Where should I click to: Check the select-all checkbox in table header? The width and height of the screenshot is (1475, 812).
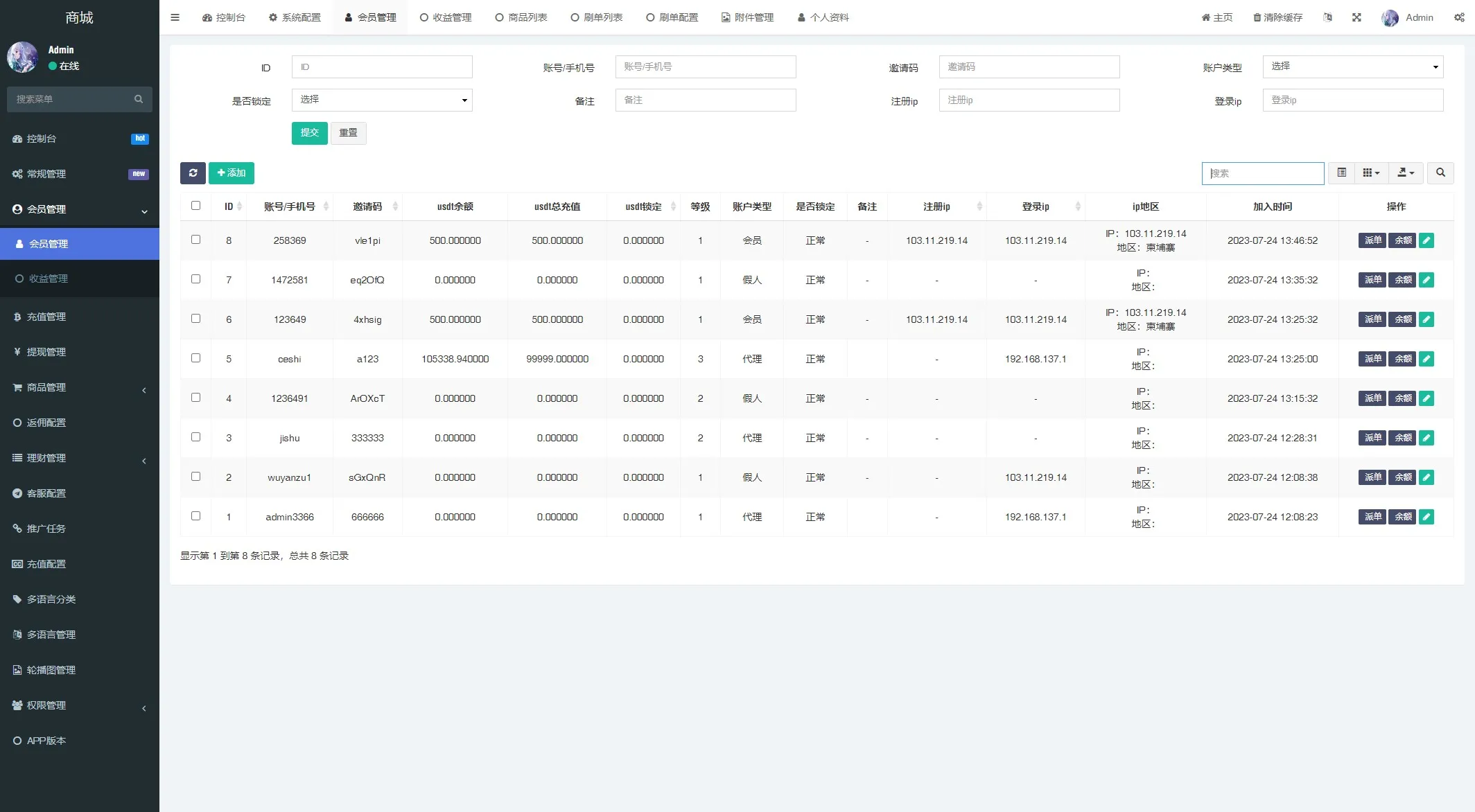click(x=195, y=206)
